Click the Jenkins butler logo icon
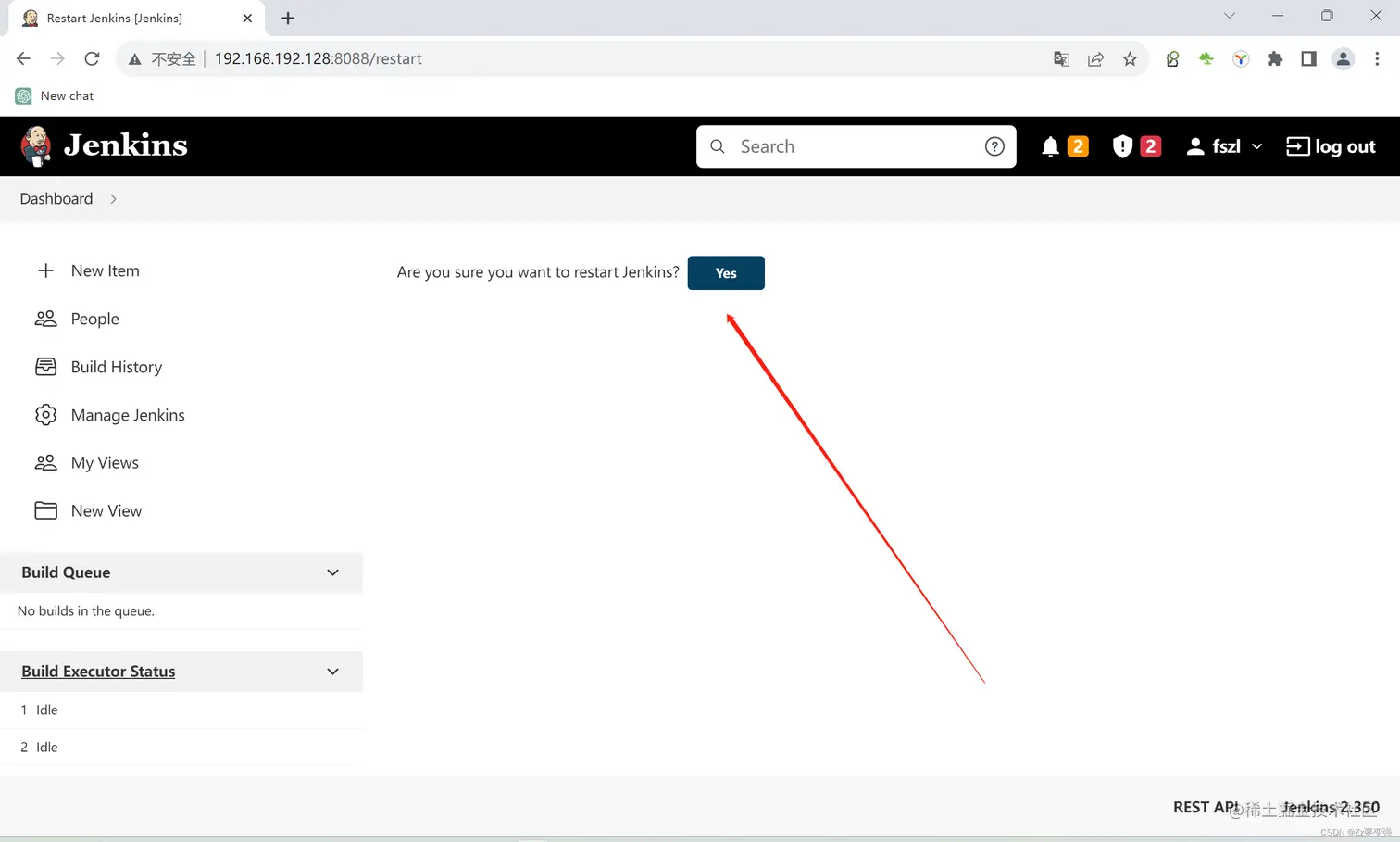 (x=36, y=146)
